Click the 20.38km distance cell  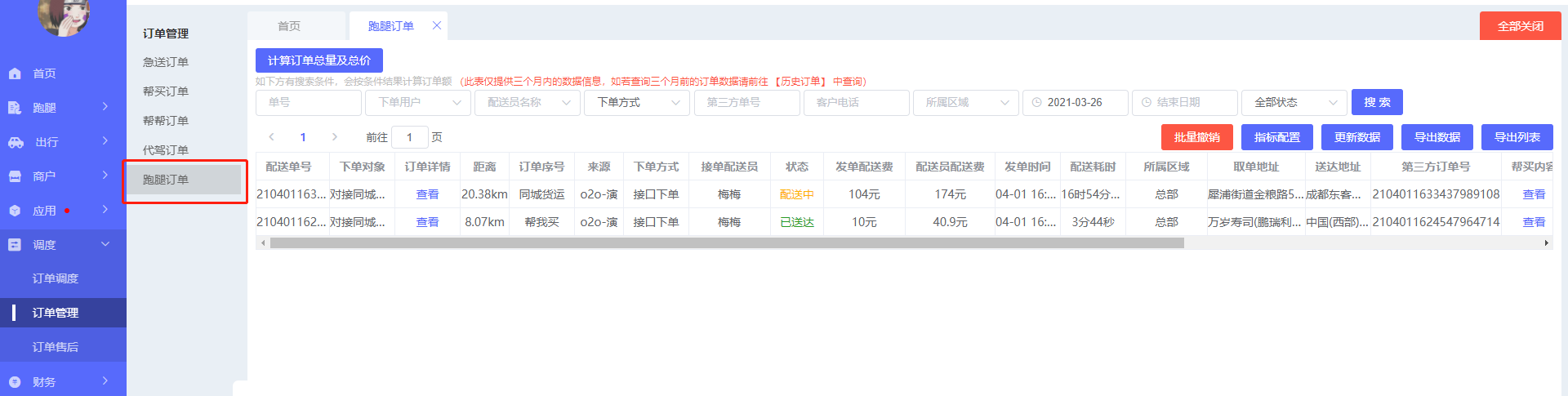click(x=484, y=194)
